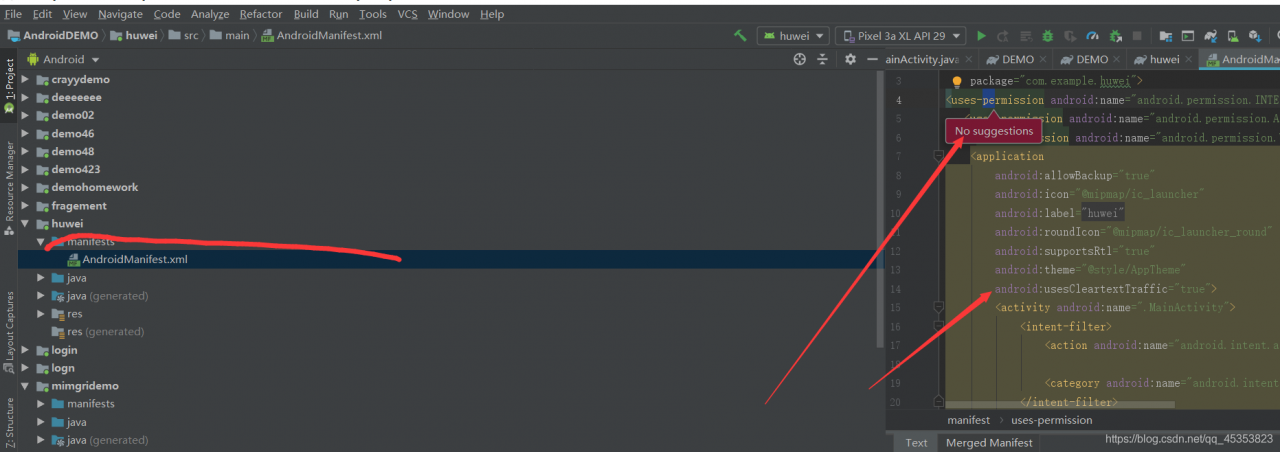
Task: Click Run with Coverage icon
Action: click(x=1070, y=36)
